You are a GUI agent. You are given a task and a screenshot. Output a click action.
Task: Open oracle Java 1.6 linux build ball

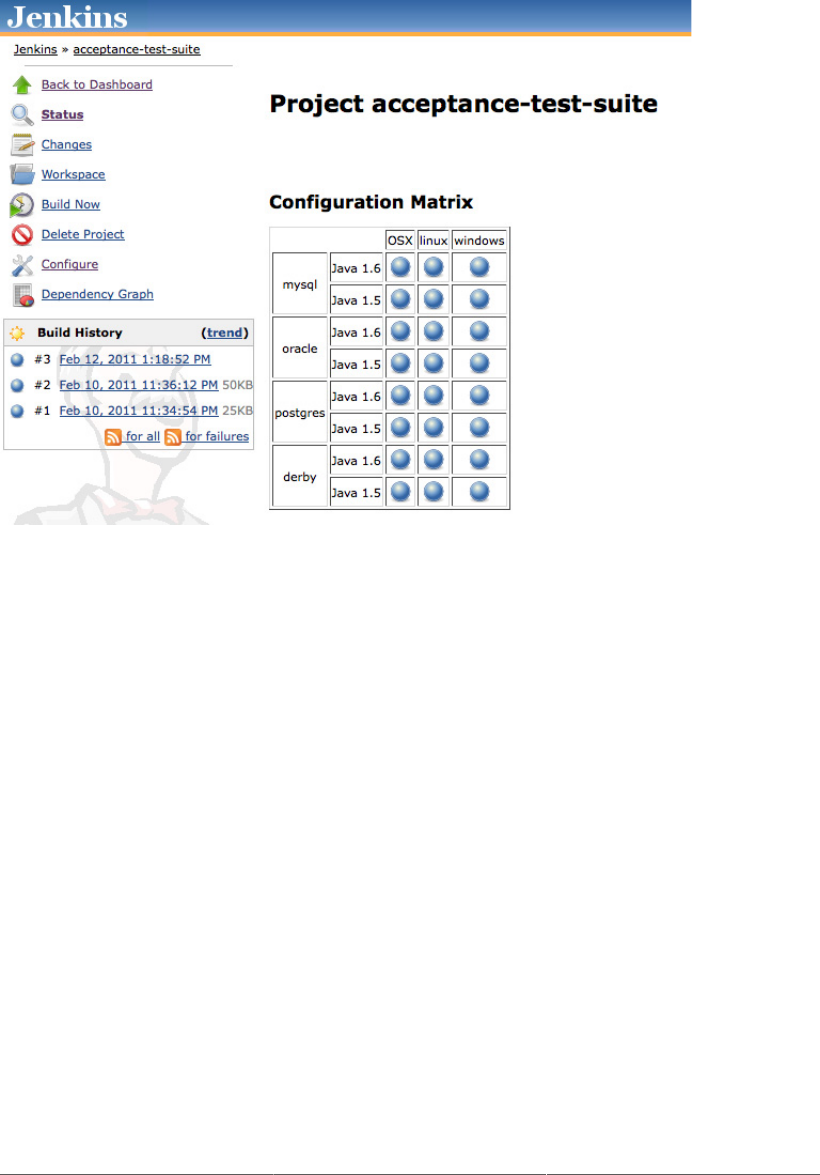pyautogui.click(x=433, y=331)
